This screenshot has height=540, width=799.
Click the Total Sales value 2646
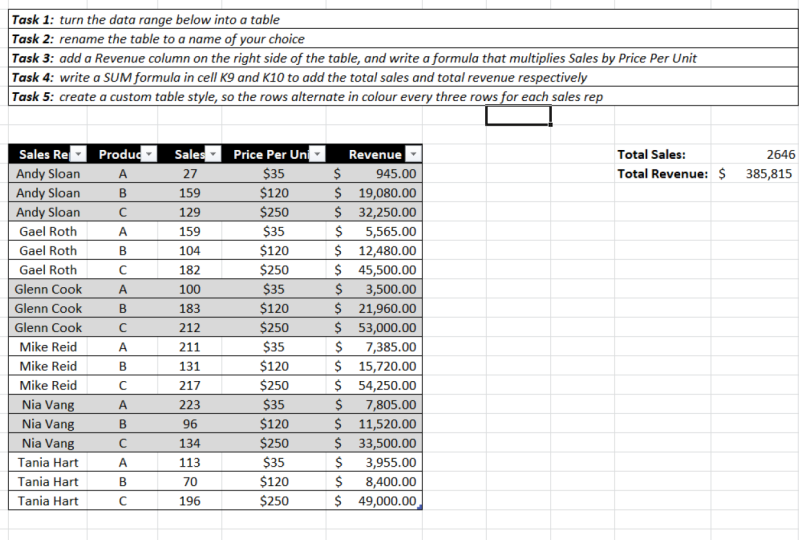point(755,154)
